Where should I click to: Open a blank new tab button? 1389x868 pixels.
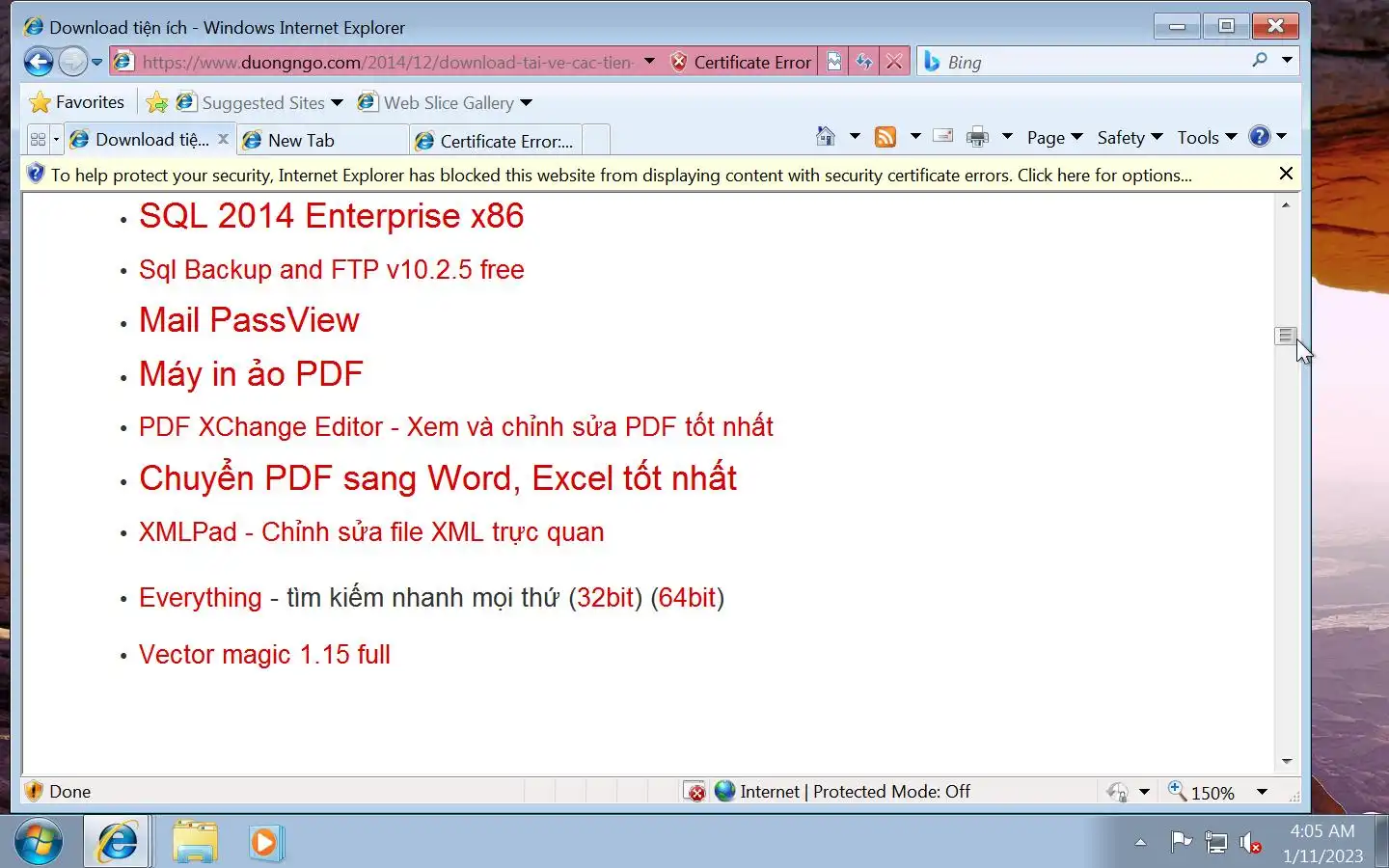click(596, 141)
